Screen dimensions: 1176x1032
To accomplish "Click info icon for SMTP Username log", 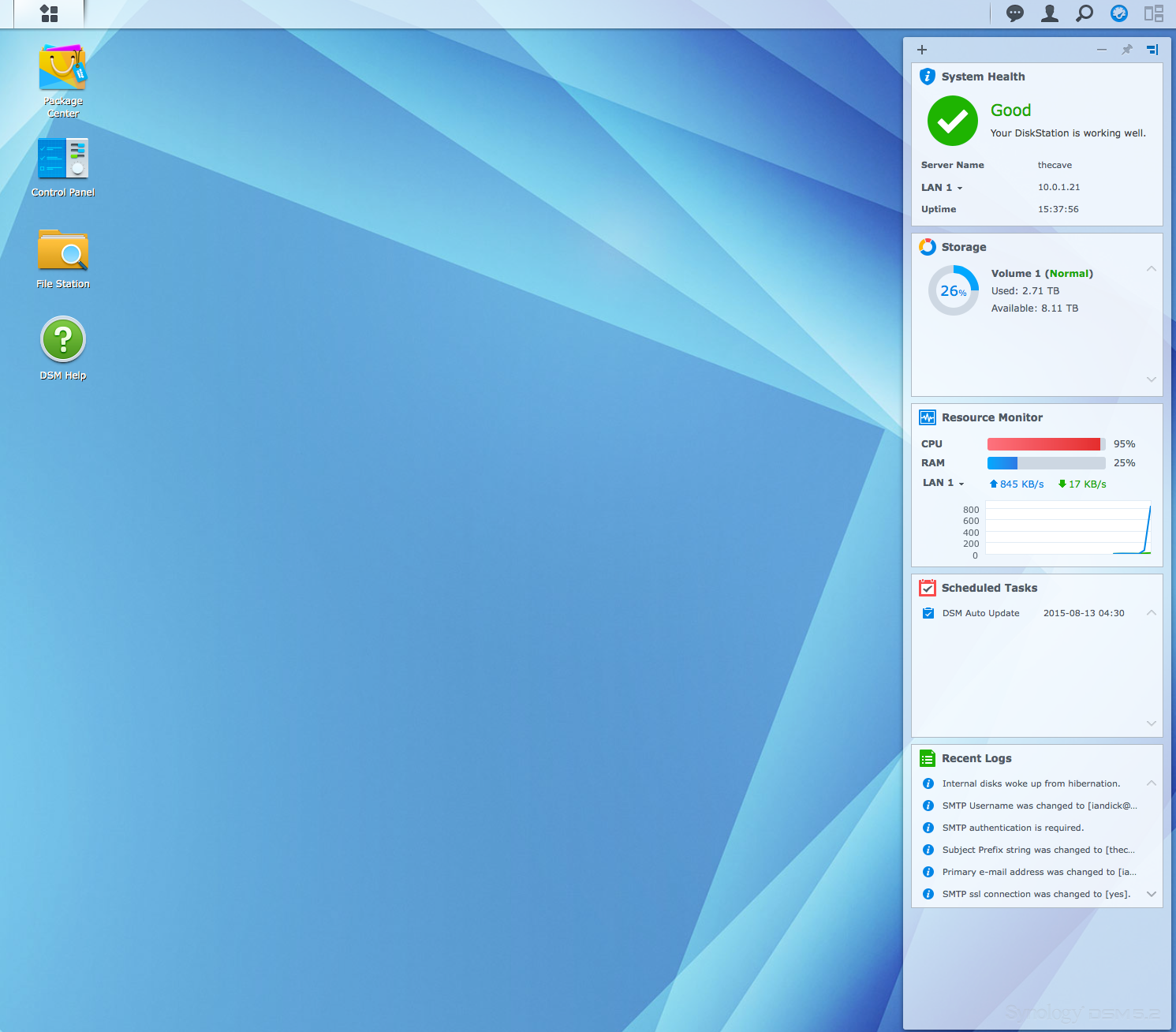I will point(928,806).
